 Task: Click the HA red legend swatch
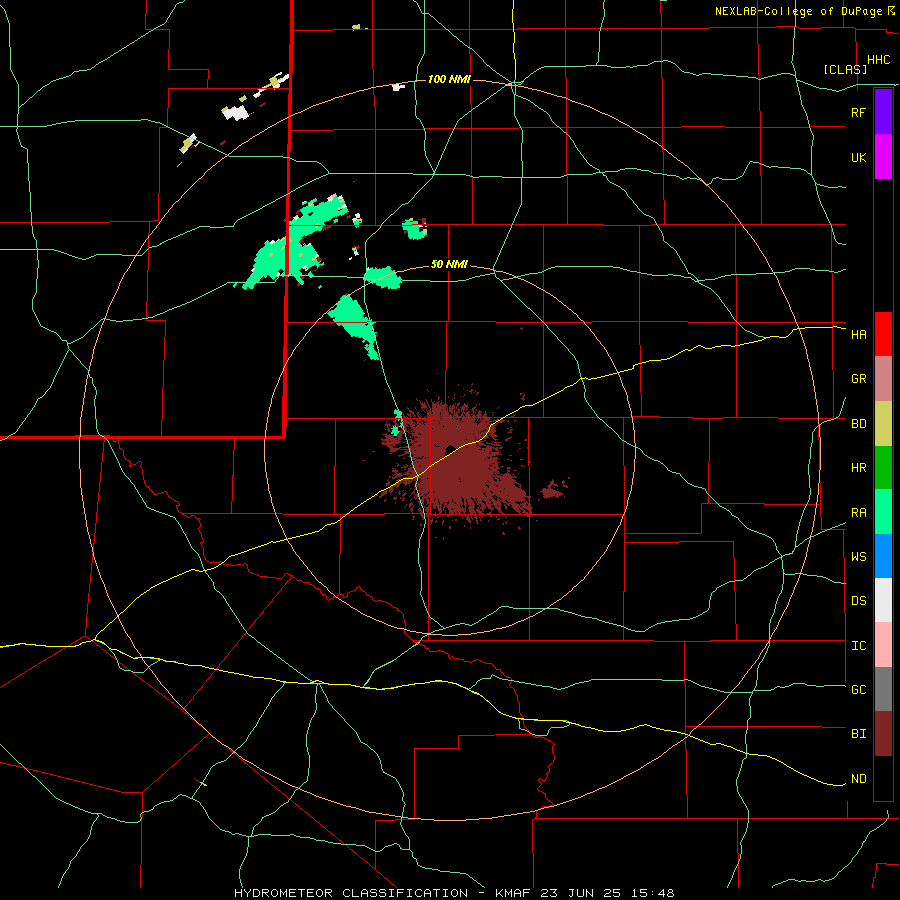[x=883, y=334]
